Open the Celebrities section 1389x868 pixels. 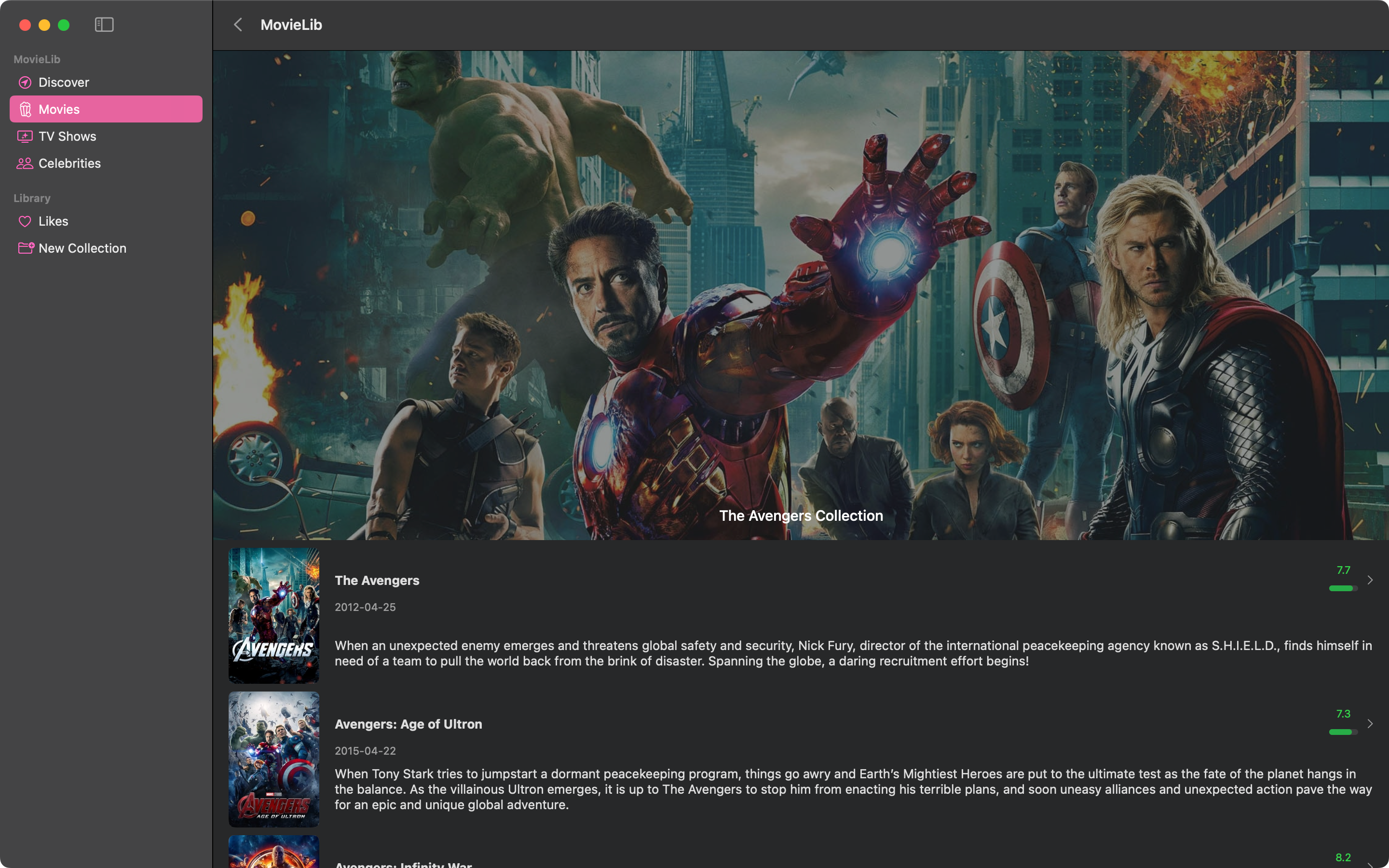(106, 163)
